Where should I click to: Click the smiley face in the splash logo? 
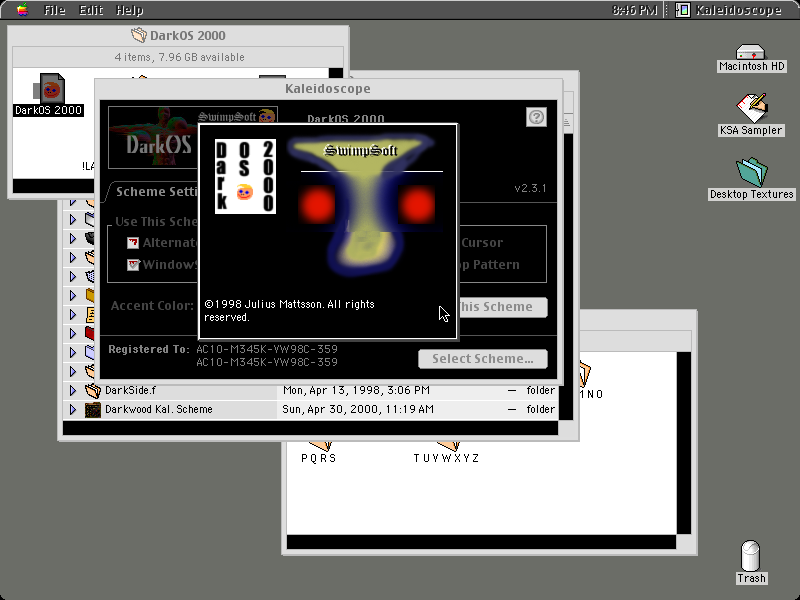(x=245, y=192)
